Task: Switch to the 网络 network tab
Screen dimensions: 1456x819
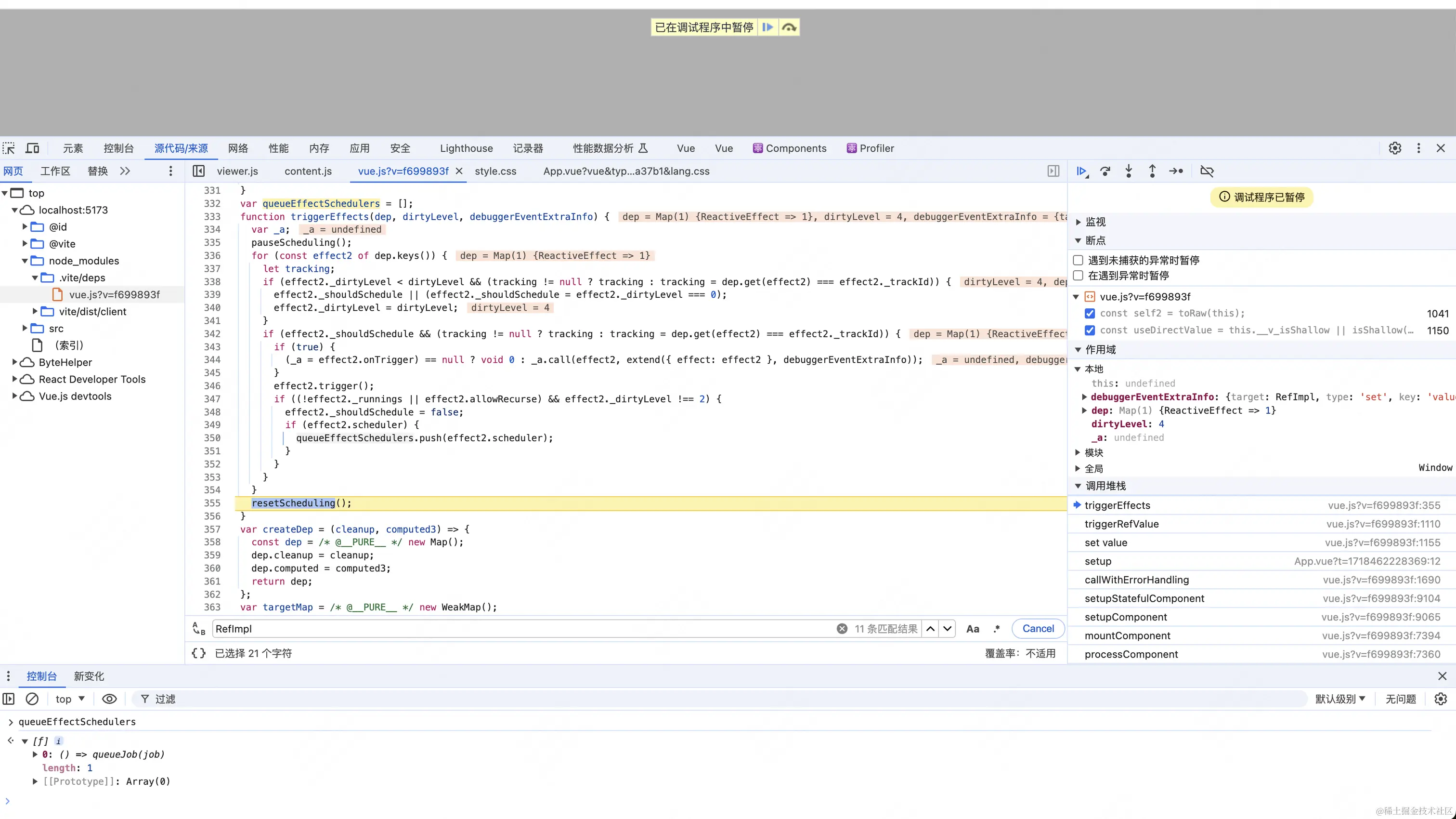Action: point(238,148)
